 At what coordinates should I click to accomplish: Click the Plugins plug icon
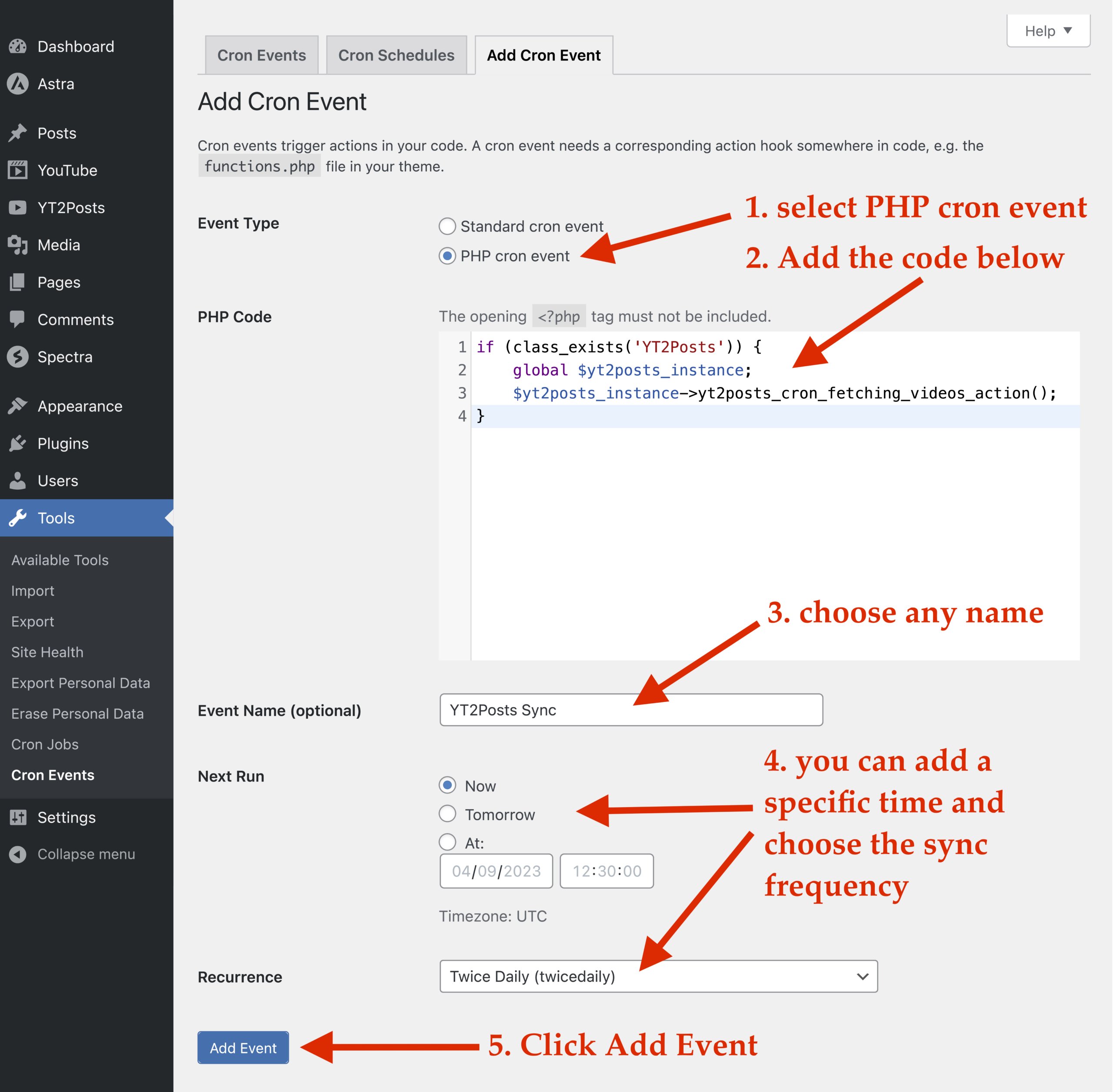(18, 443)
